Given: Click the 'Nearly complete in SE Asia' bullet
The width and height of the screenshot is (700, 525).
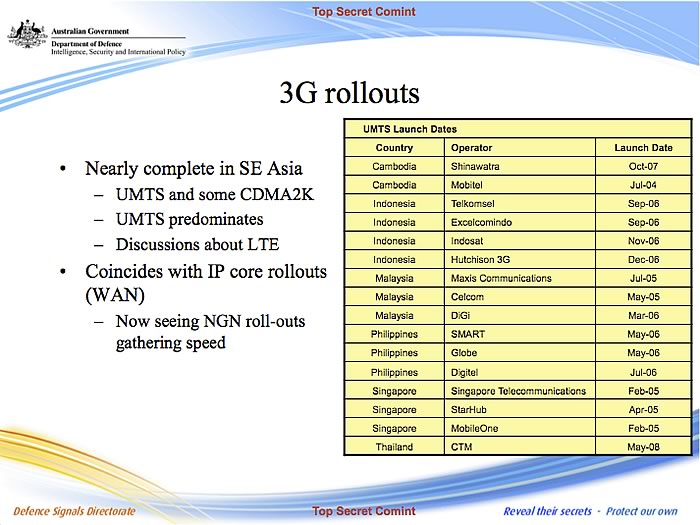Looking at the screenshot, I should 194,169.
